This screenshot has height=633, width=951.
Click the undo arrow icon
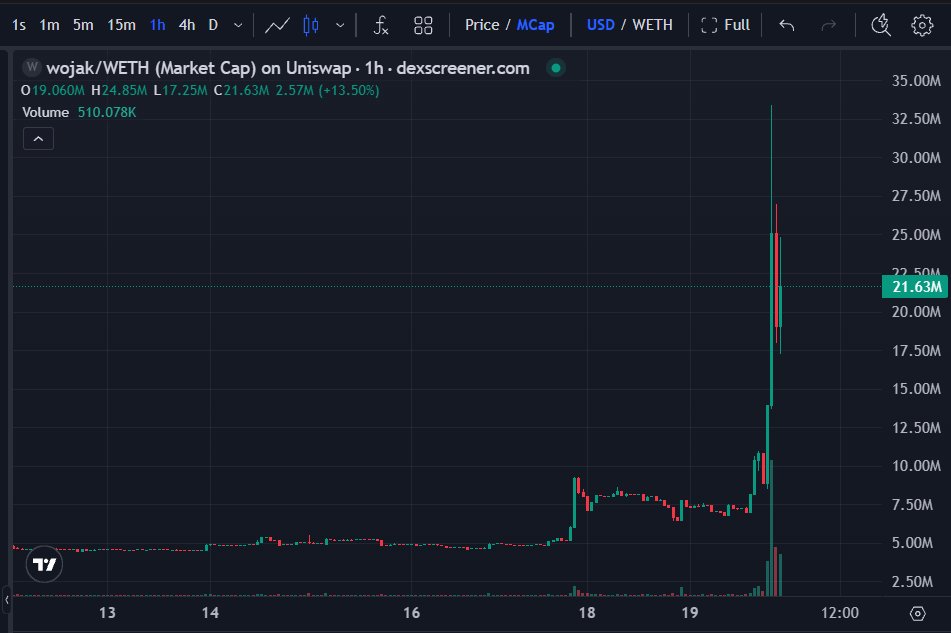click(x=787, y=24)
